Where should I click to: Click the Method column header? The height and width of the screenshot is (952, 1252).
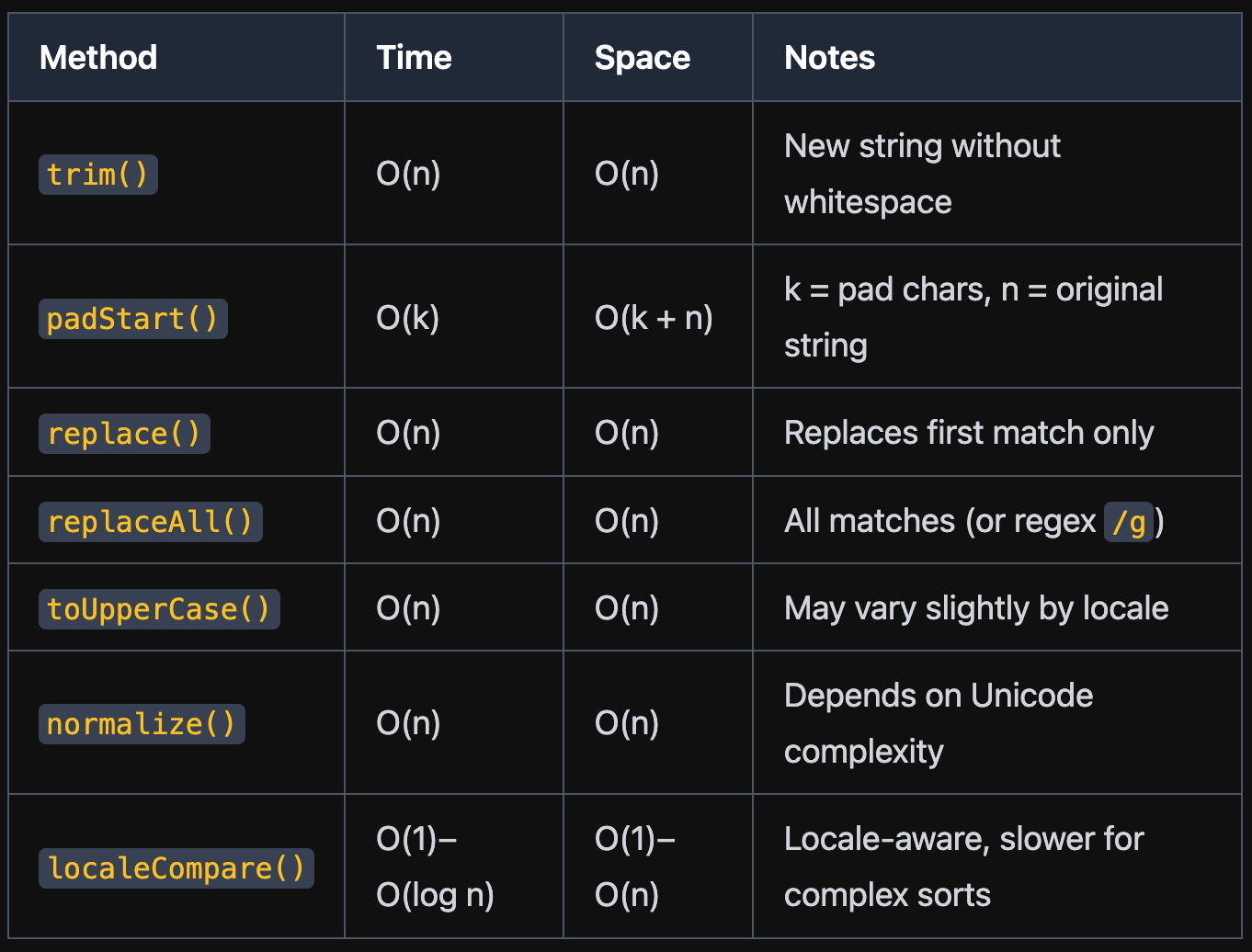pos(98,58)
